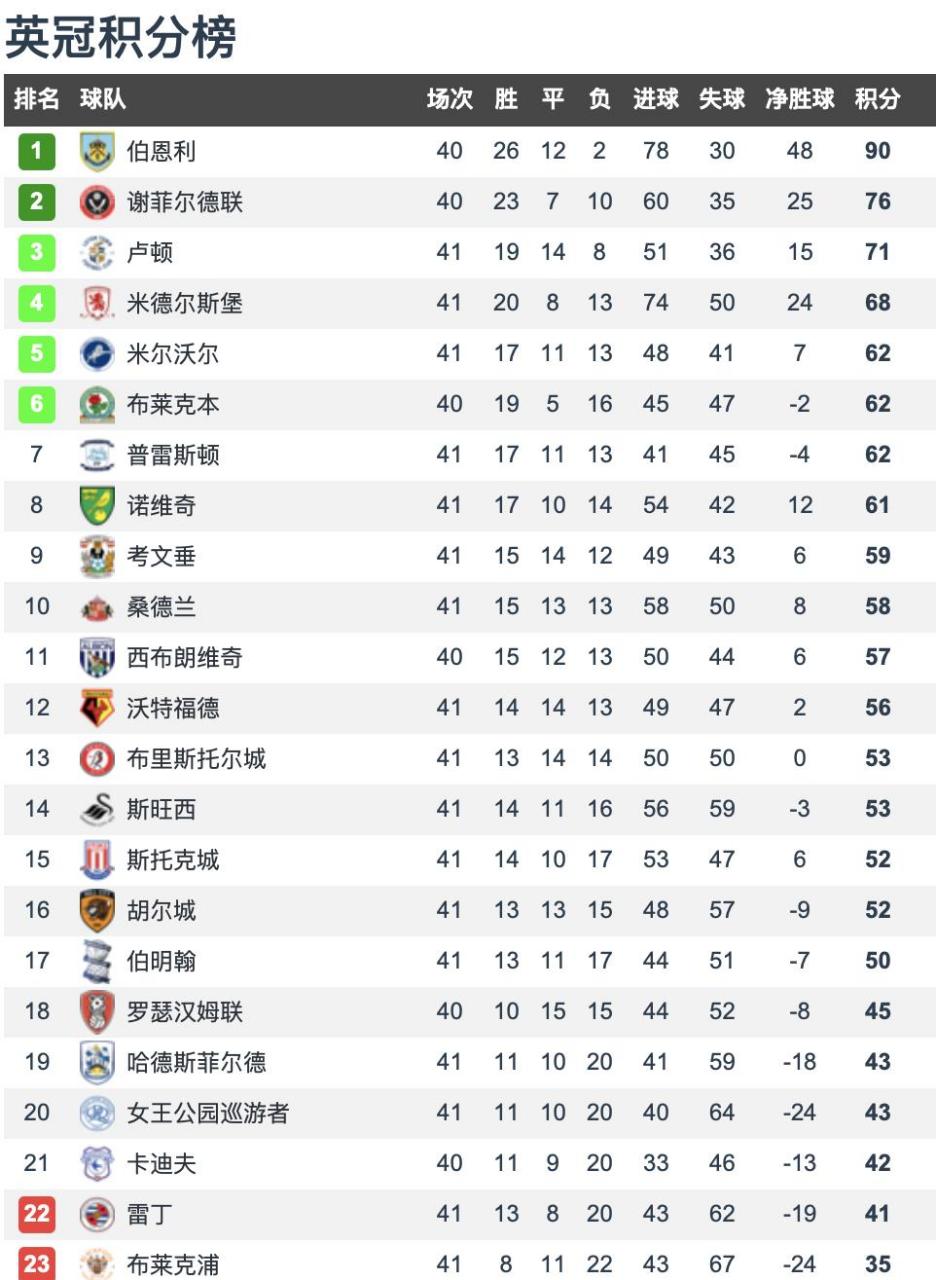Viewport: 936px width, 1280px height.
Task: Click the 净胜球 column header
Action: click(799, 100)
